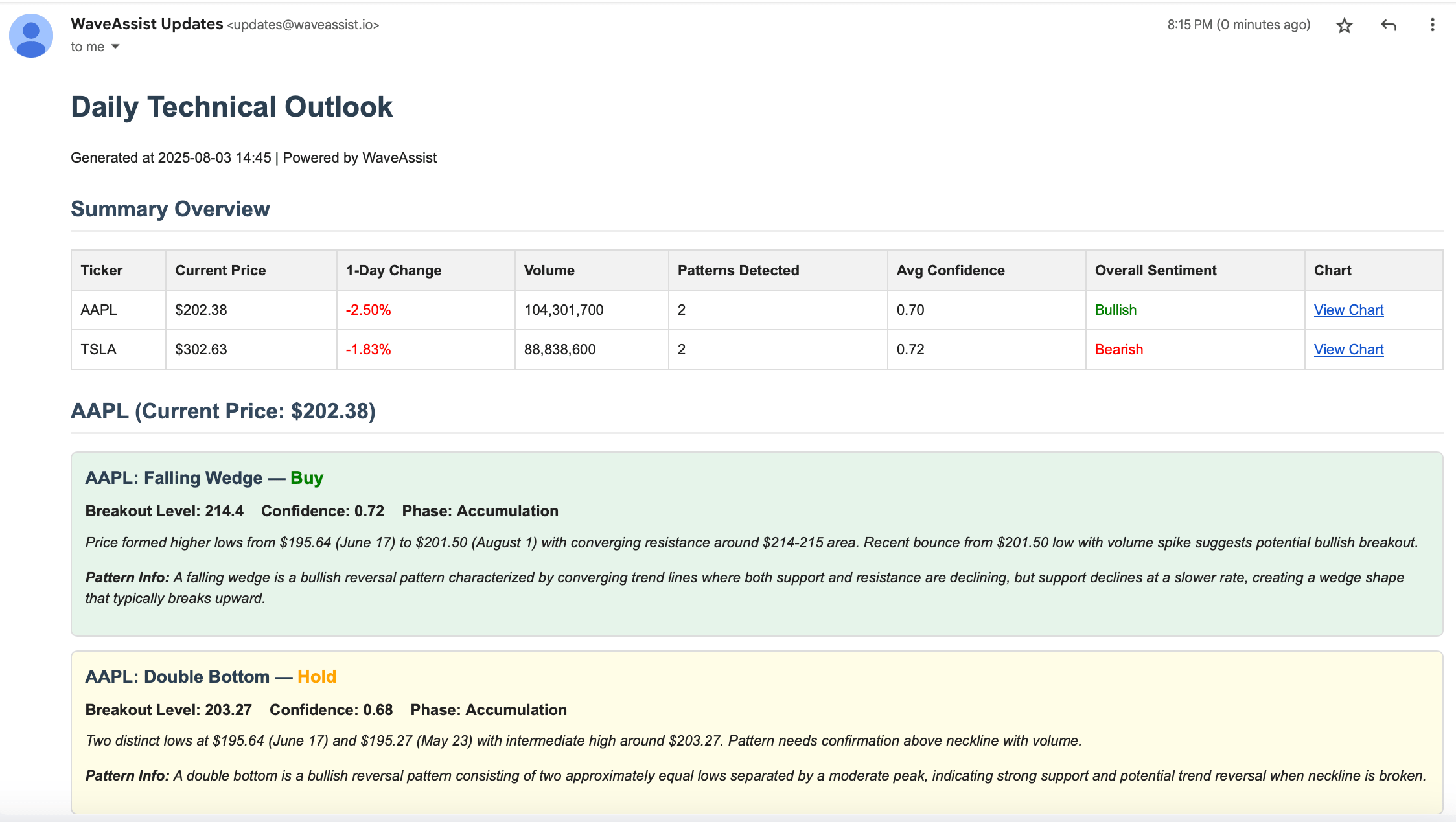
Task: Click 'Price formed higher lows' description
Action: [752, 542]
